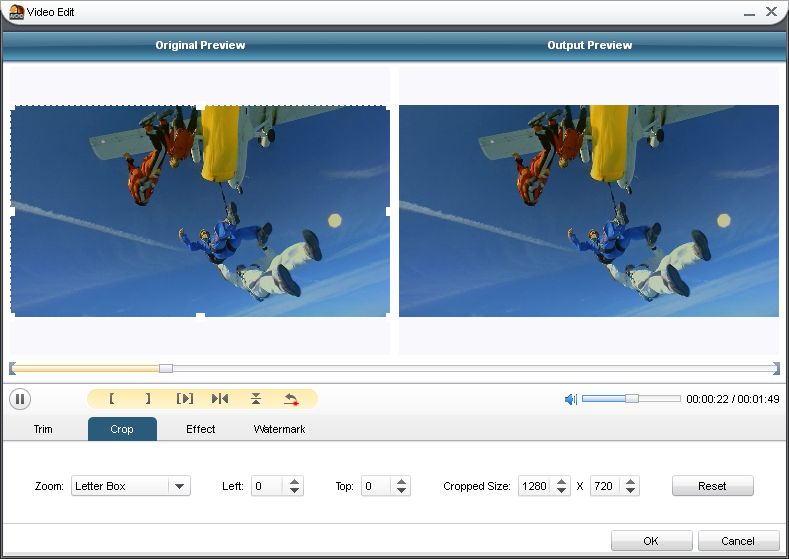Click the cropped width field 1280

point(535,486)
